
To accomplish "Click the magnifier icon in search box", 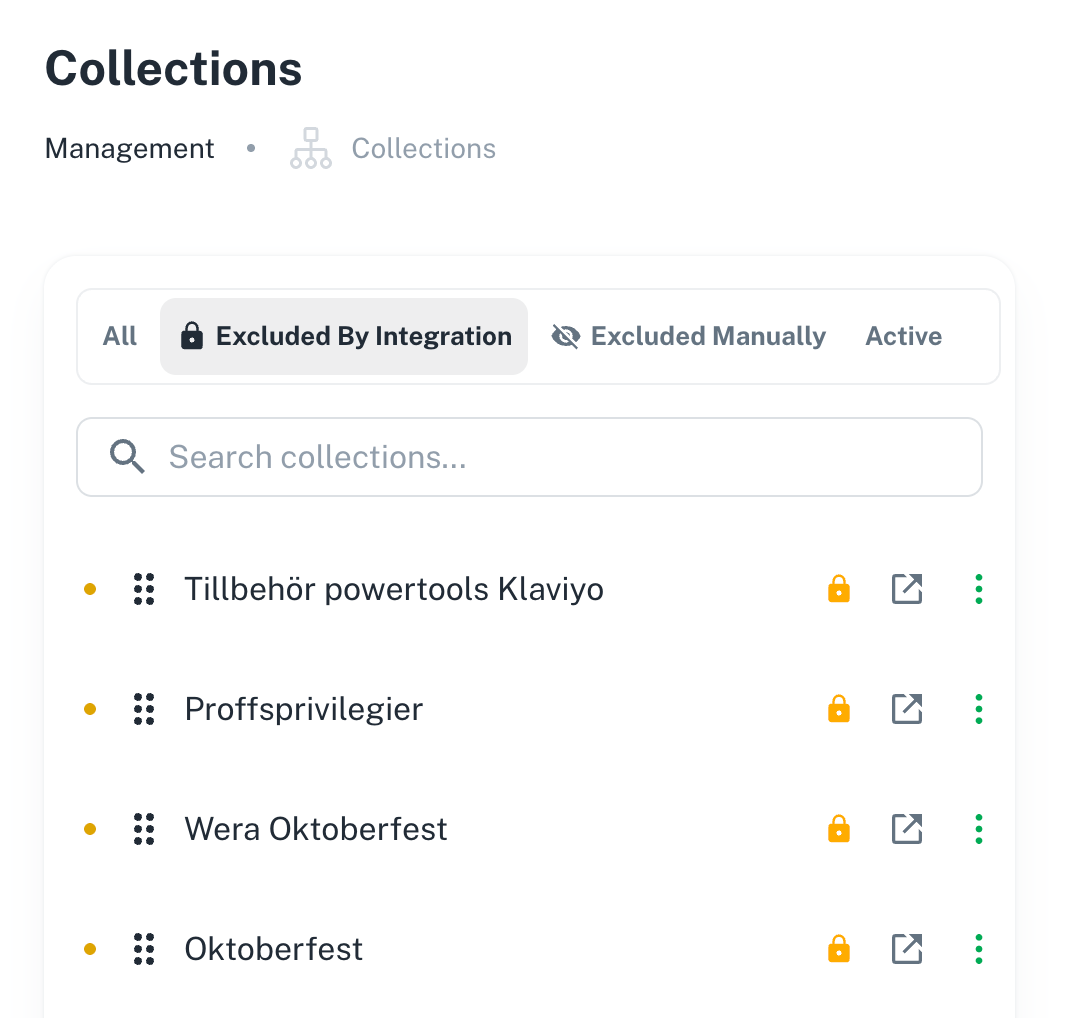I will [x=127, y=456].
